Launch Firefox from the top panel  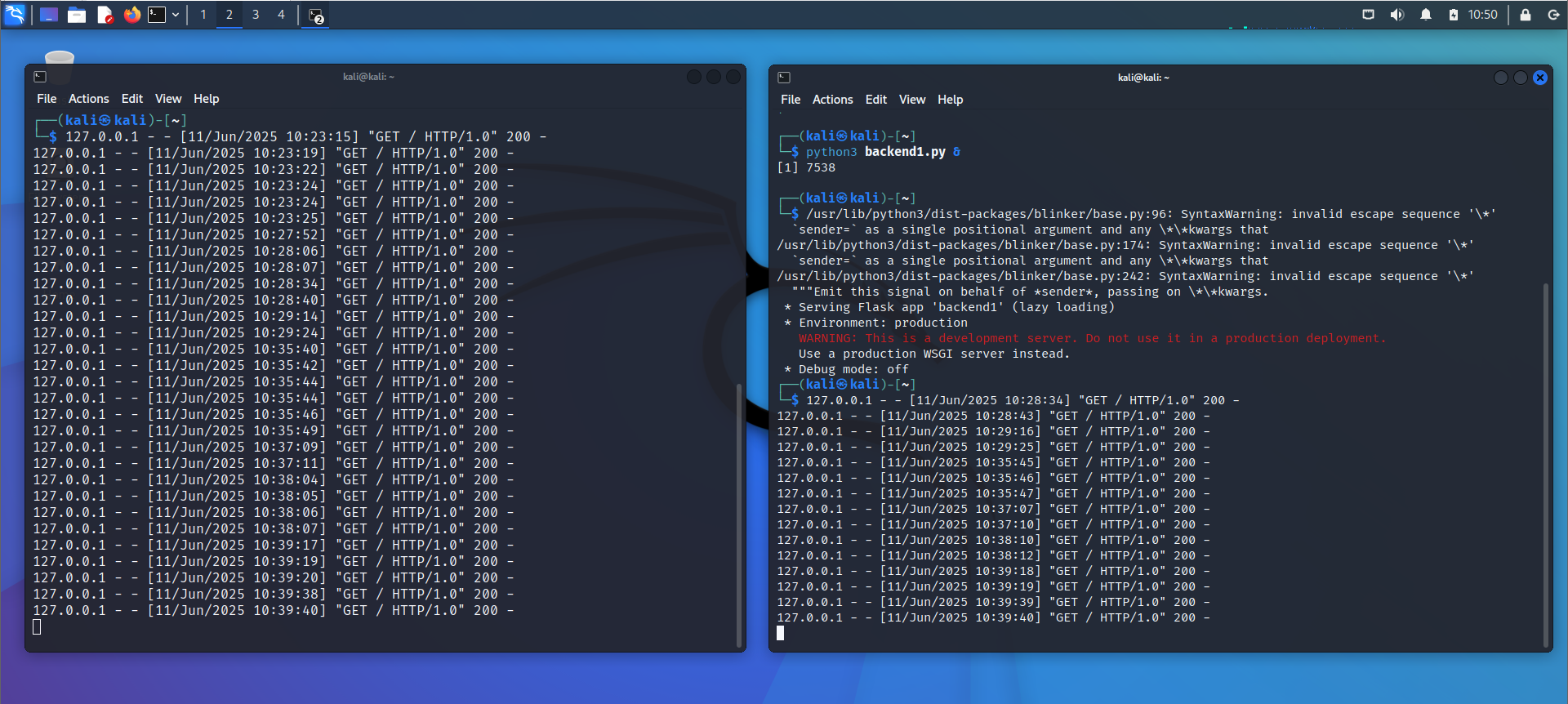coord(132,15)
